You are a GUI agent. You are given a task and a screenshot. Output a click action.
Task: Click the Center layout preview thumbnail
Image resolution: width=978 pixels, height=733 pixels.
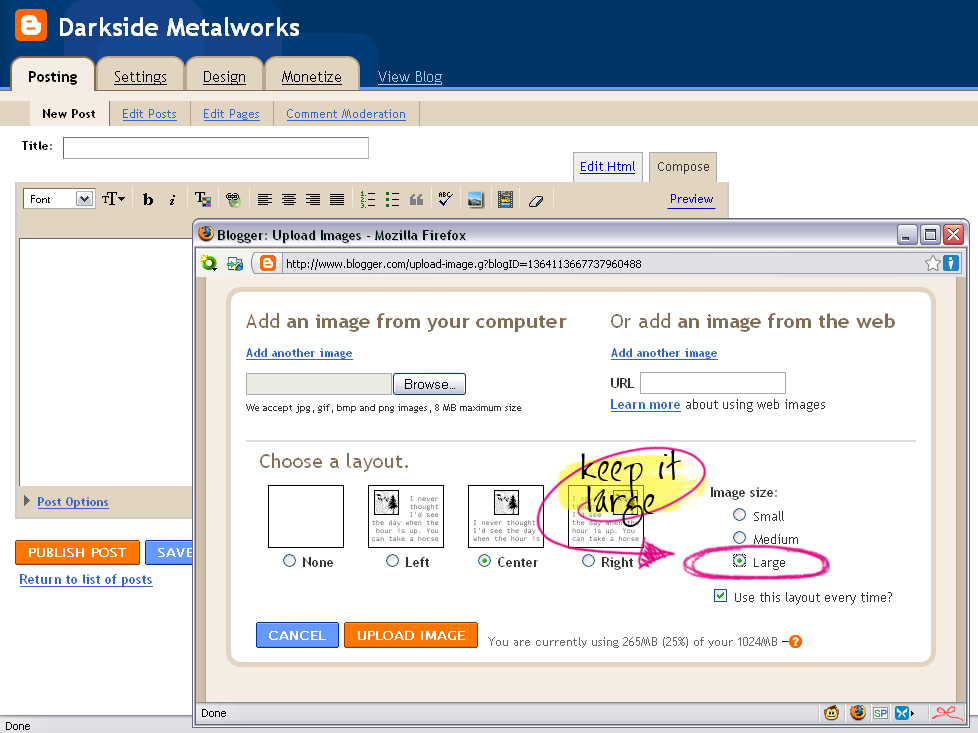(506, 517)
